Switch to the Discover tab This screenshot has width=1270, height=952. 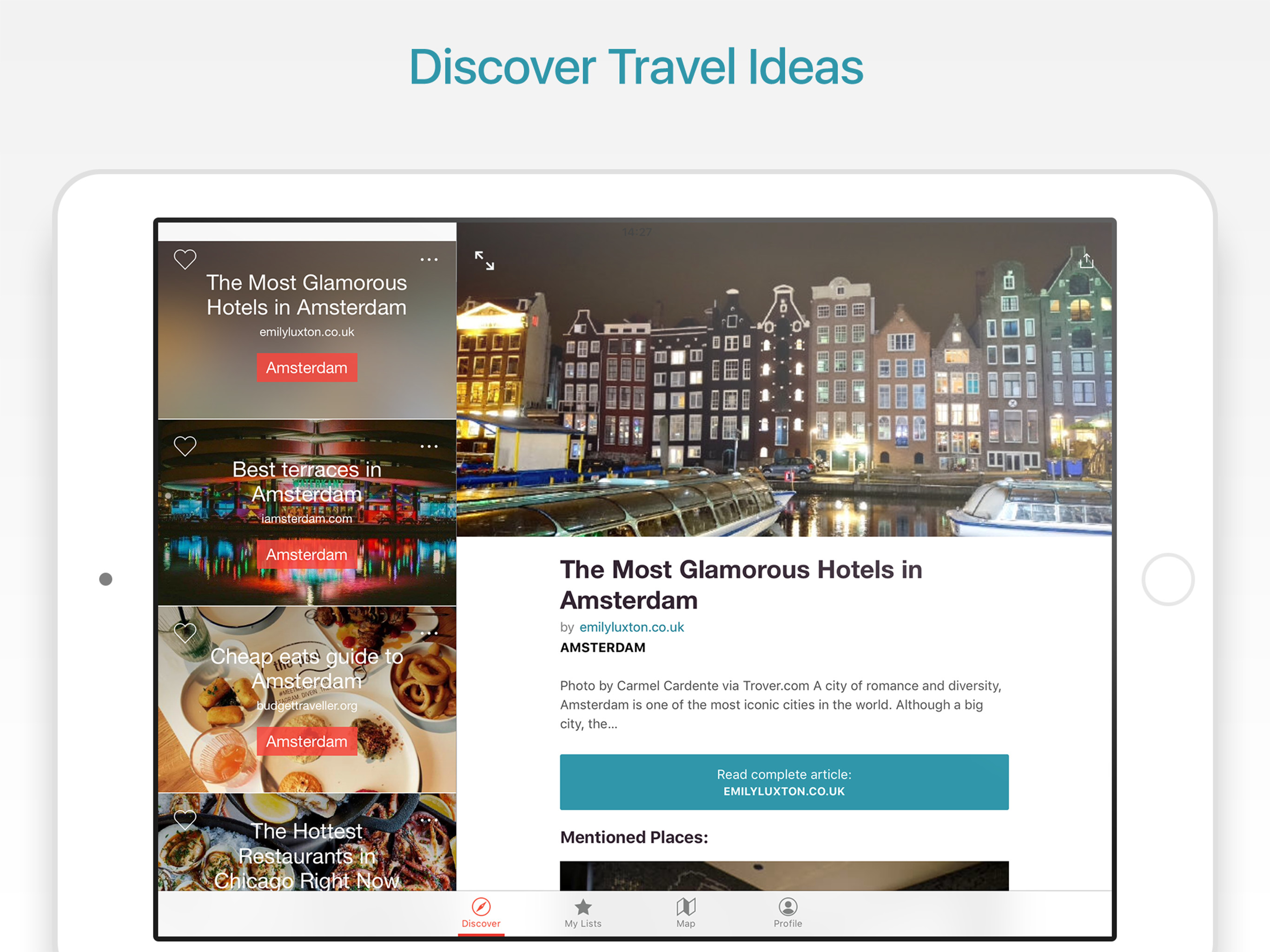pyautogui.click(x=481, y=913)
